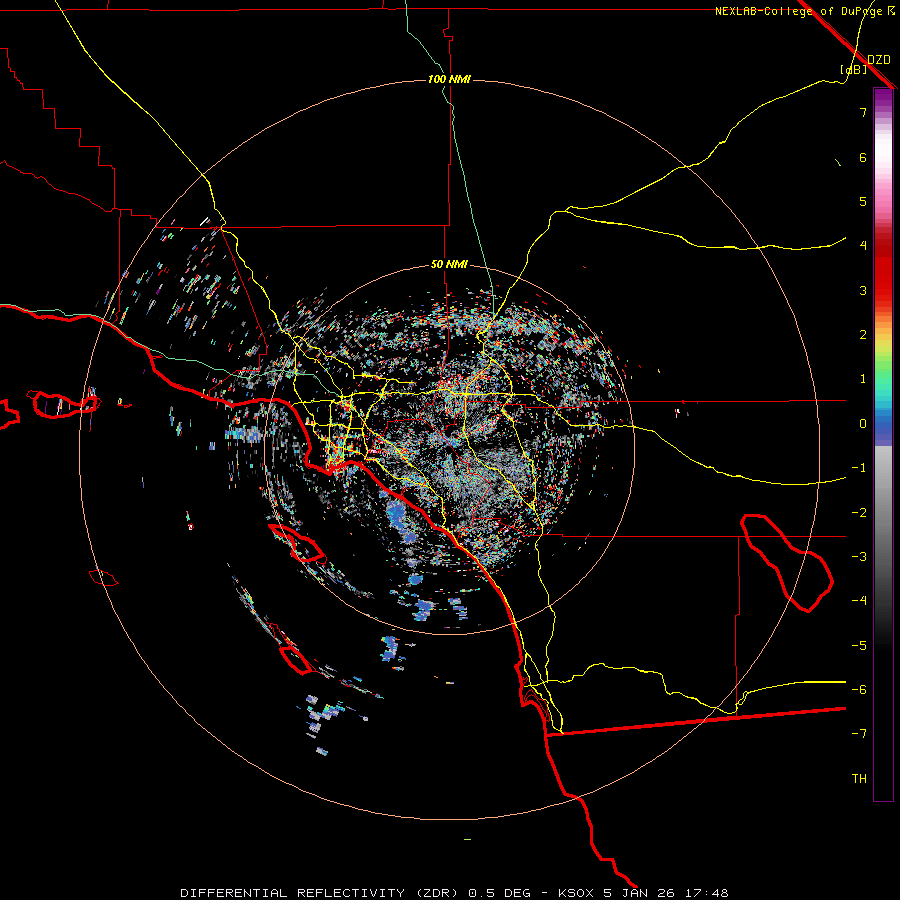Click the -7 dB scale label
Viewport: 900px width, 900px height.
click(859, 734)
